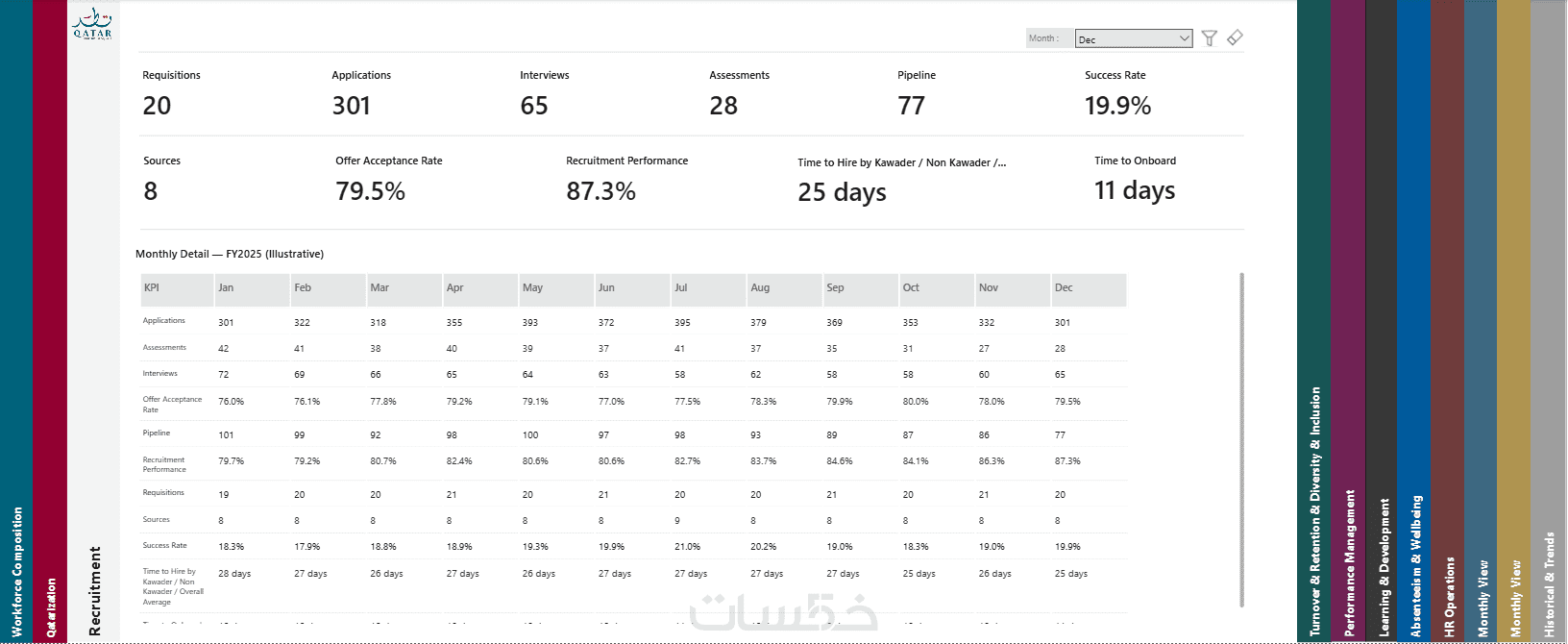Switch to the Workforce Composition tab
Viewport: 1568px width, 644px height.
click(16, 322)
